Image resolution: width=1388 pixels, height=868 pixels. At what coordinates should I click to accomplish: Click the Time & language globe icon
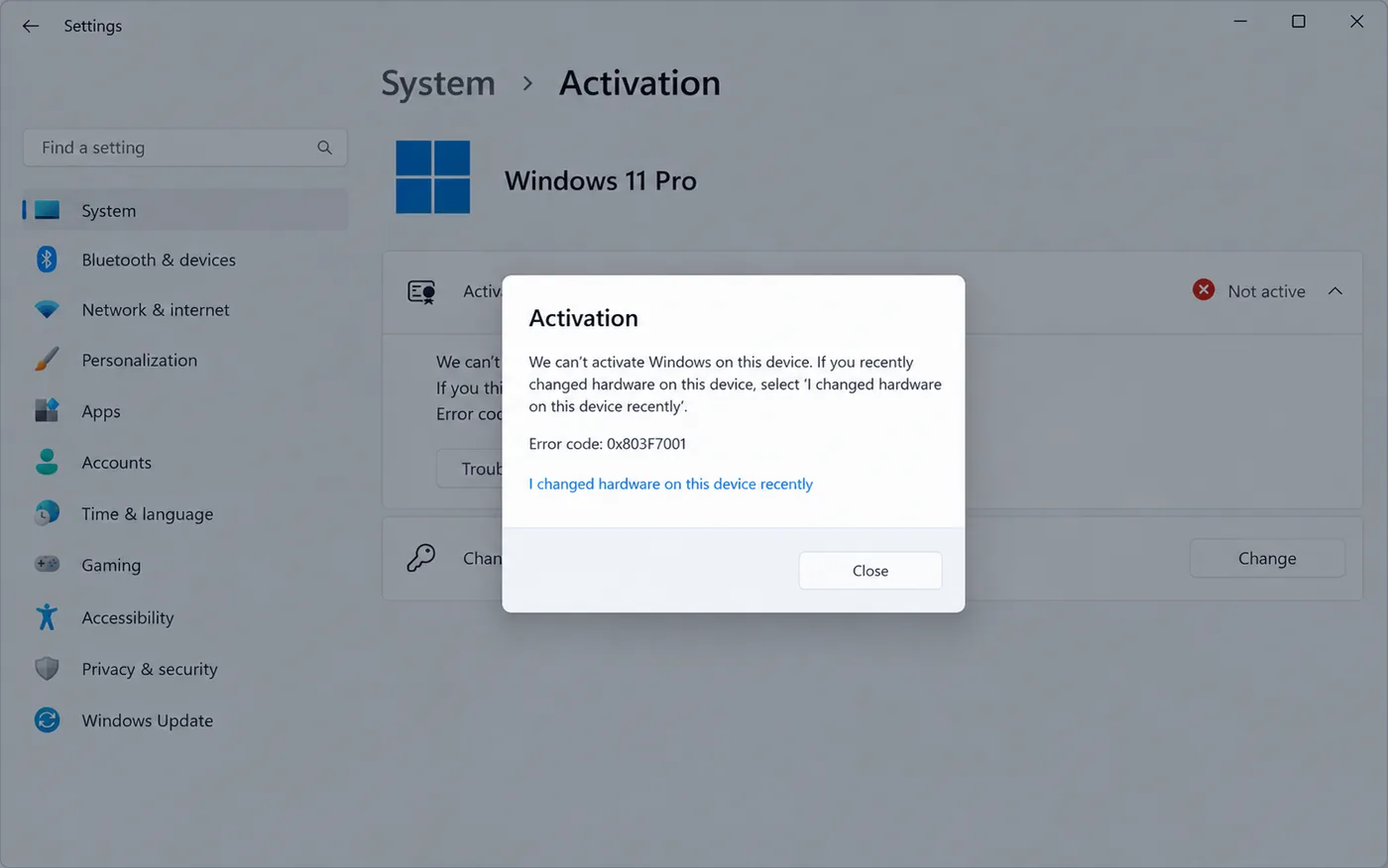point(47,513)
